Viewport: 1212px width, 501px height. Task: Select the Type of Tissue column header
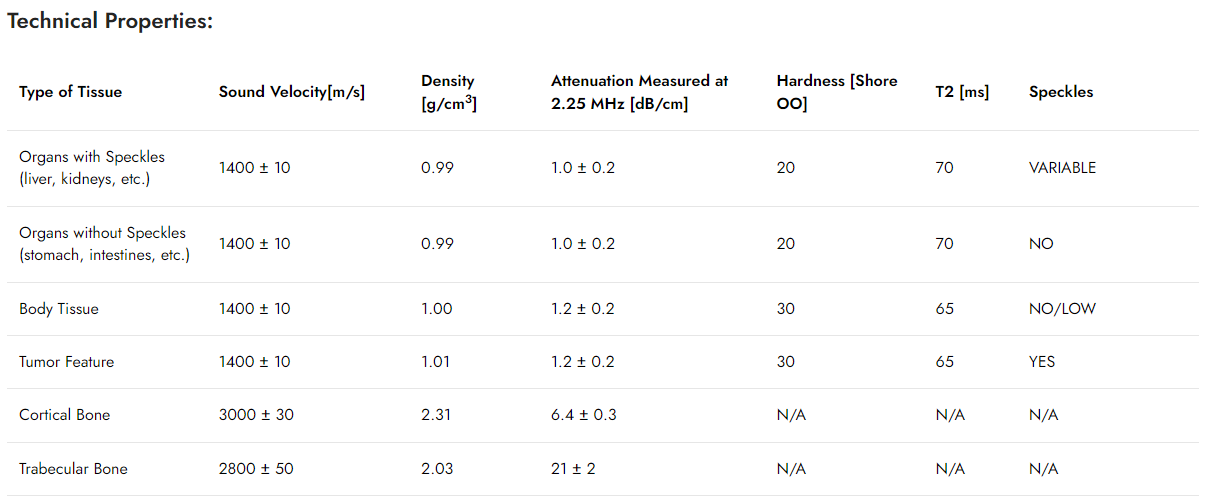pyautogui.click(x=70, y=92)
